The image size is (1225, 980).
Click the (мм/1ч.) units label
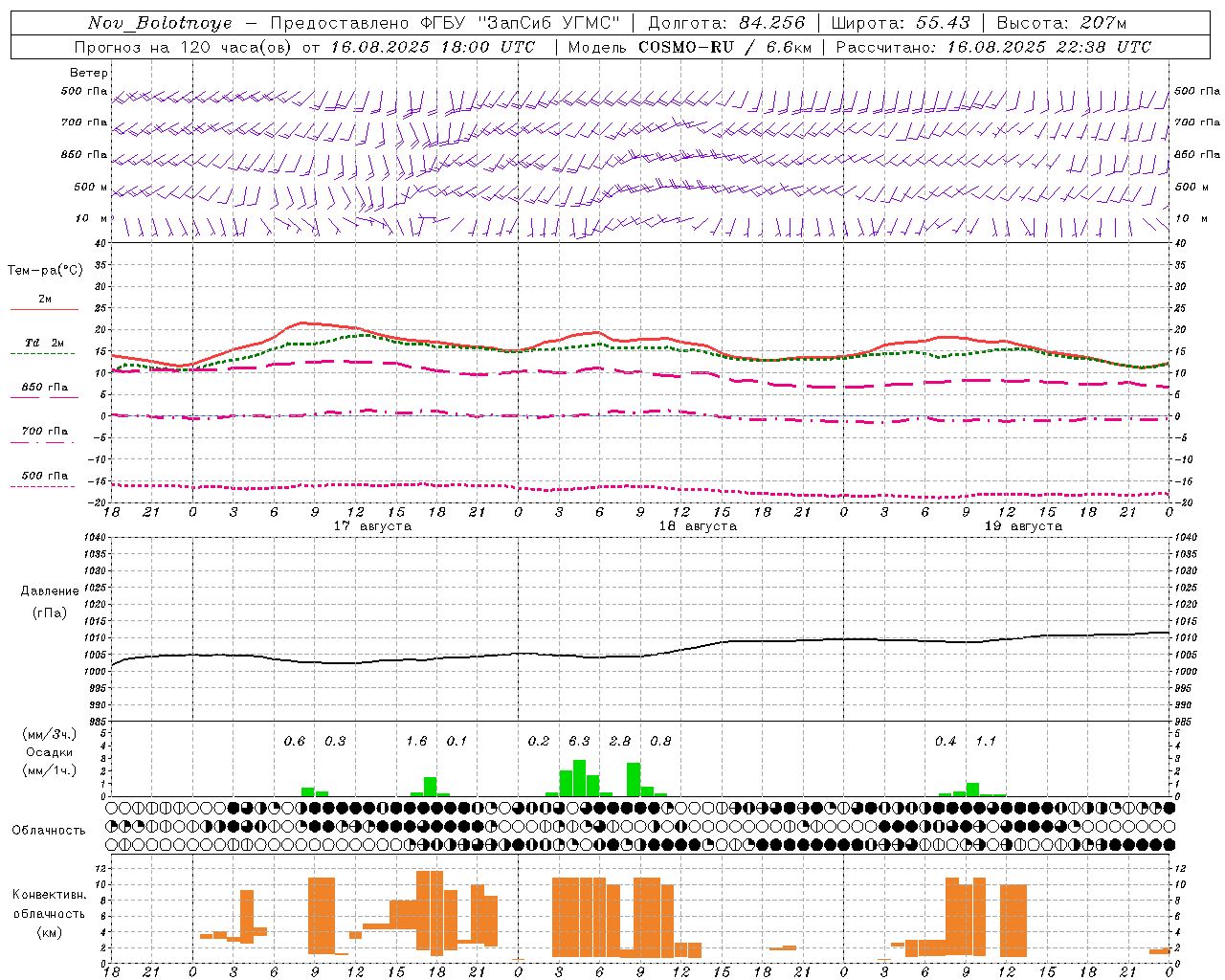pos(49,770)
